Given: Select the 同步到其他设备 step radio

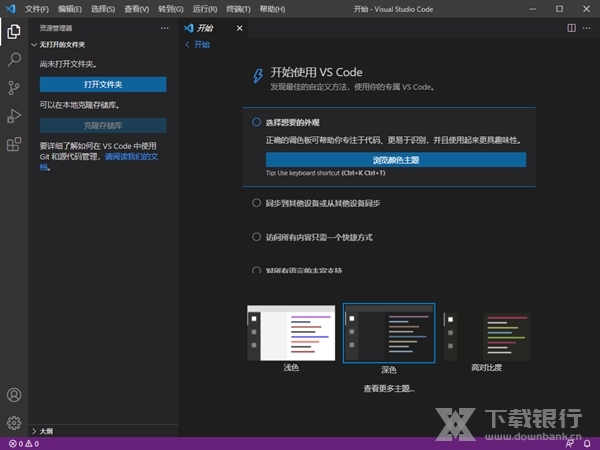Looking at the screenshot, I should click(x=256, y=203).
